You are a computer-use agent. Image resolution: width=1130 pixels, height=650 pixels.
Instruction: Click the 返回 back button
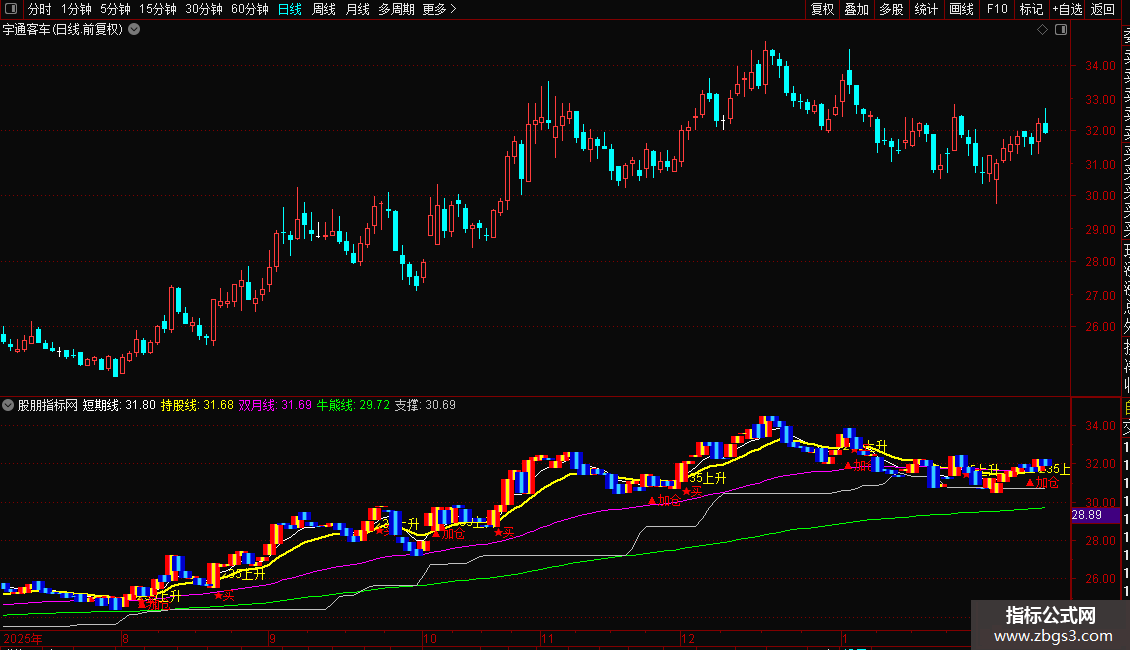tap(1102, 9)
